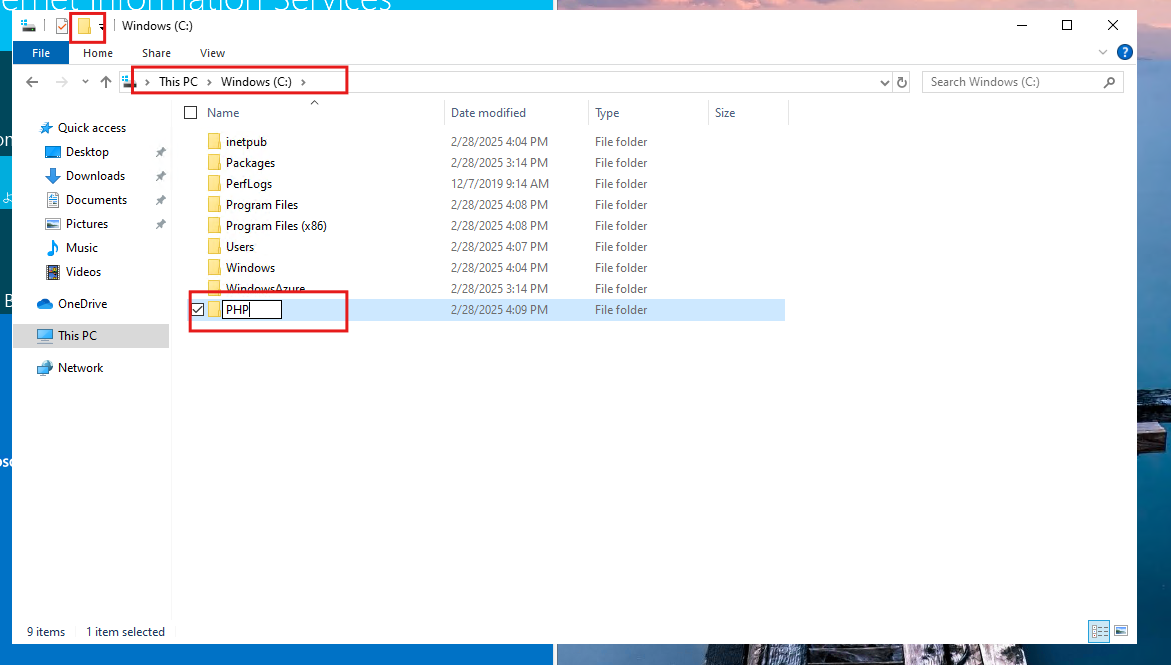Open the View ribbon tab

[x=212, y=53]
